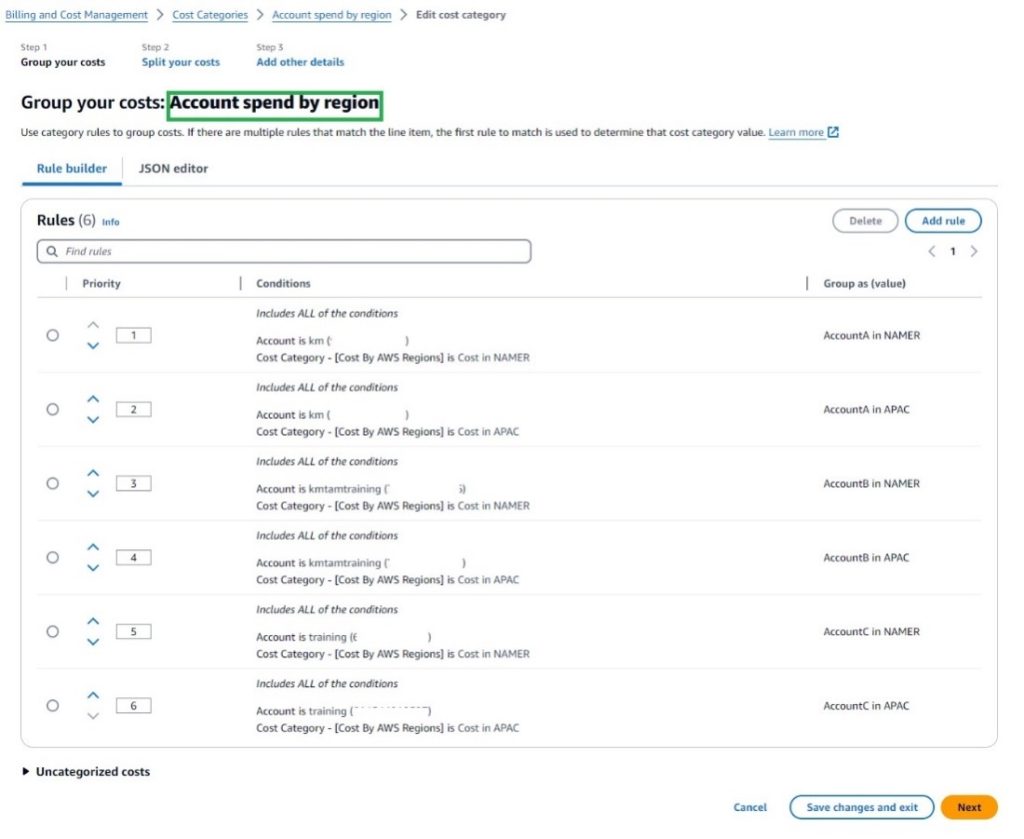Move rule priority 2 up with arrow
The image size is (1024, 839).
(93, 399)
